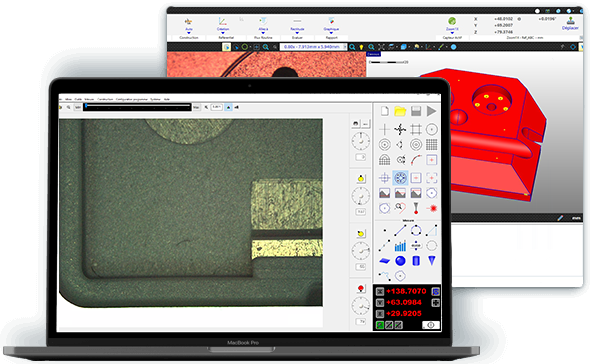
Task: Open Création dropdown in Référentiel group
Action: [x=223, y=30]
